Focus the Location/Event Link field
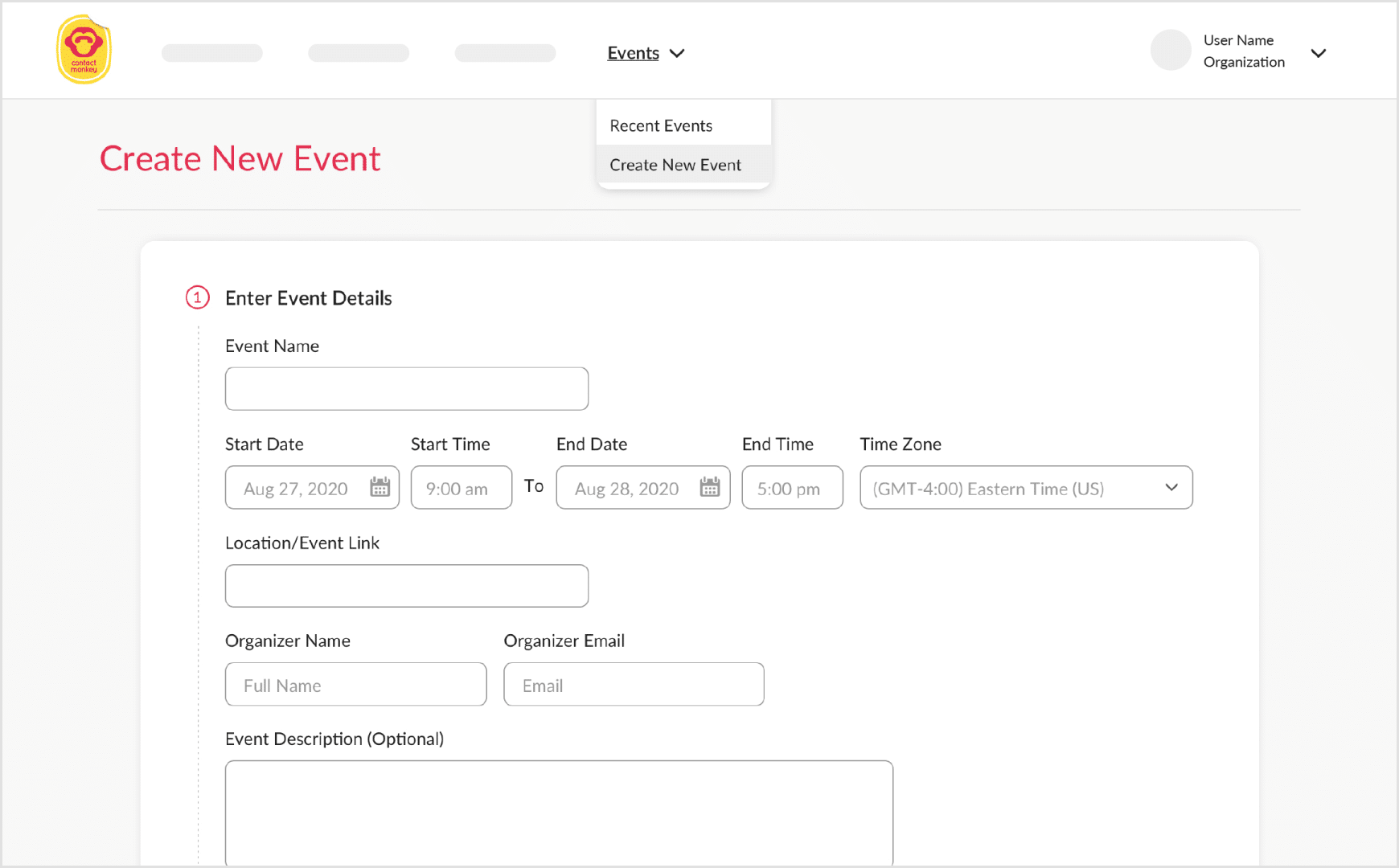 pos(407,586)
